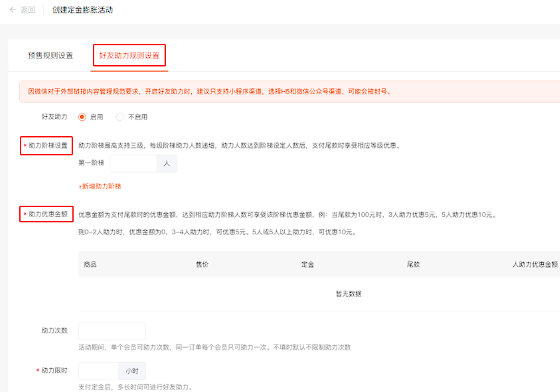Open the 好友助力规则设置 tab
Screen dimensions: 560x392
click(x=129, y=55)
